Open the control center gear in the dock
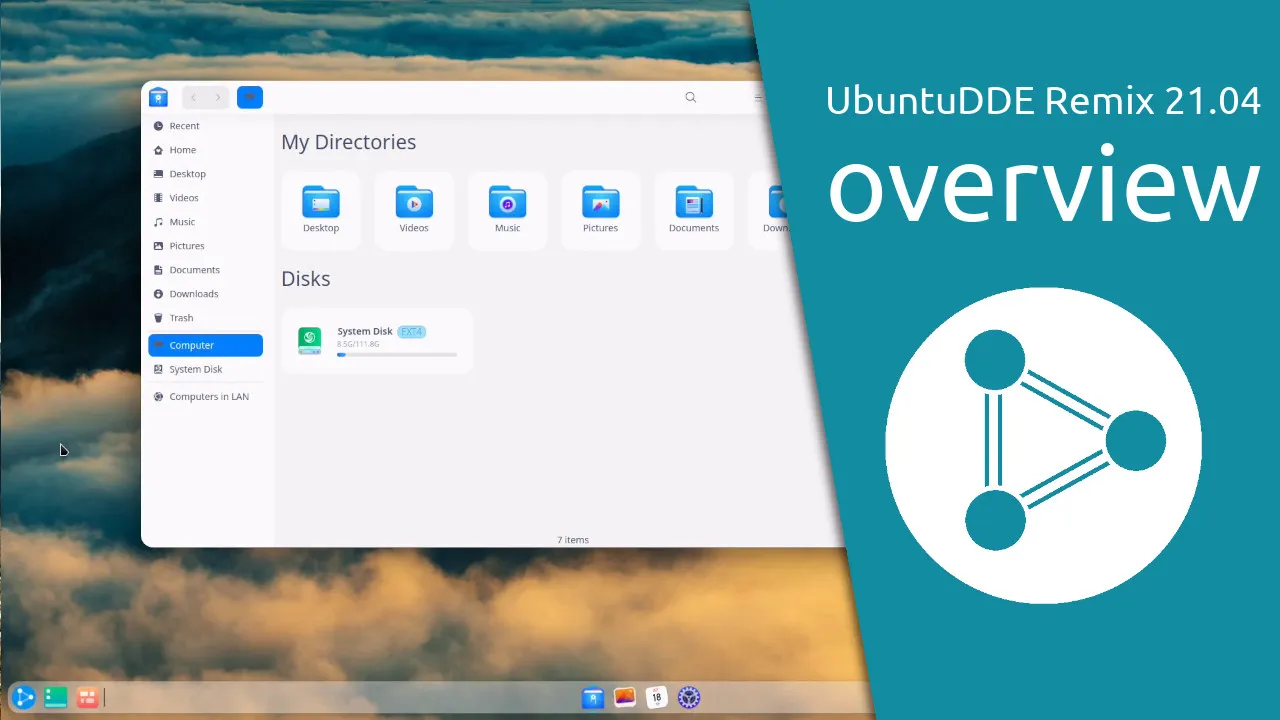The width and height of the screenshot is (1280, 720). coord(689,698)
